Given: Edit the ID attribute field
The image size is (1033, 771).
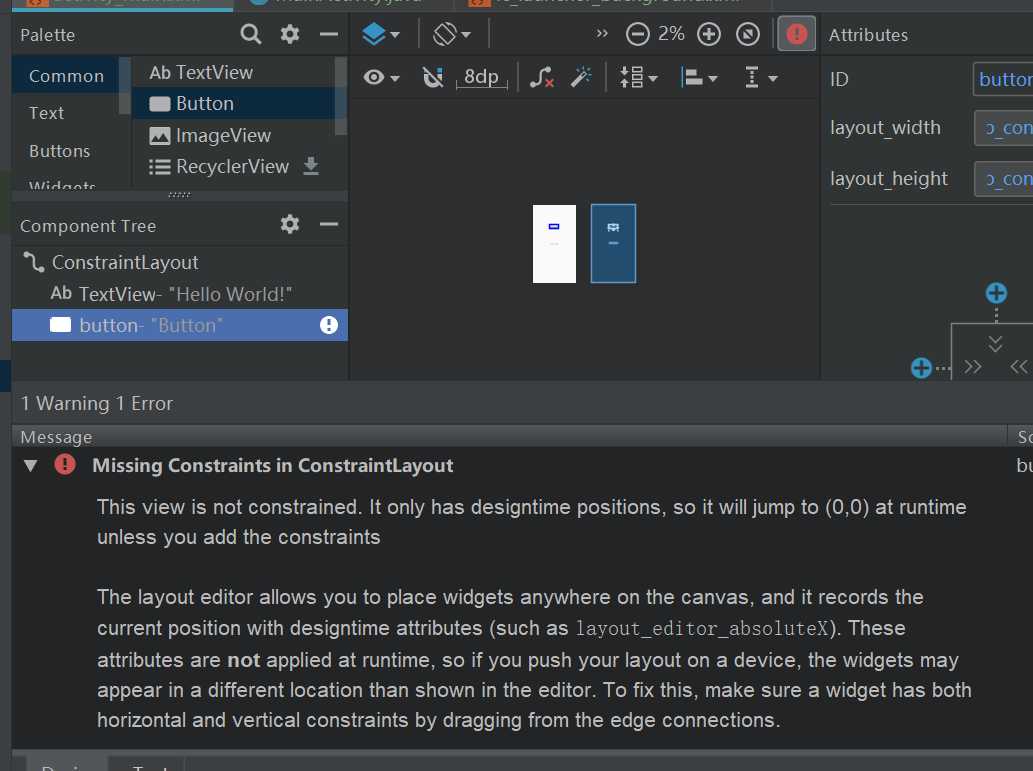Looking at the screenshot, I should click(1003, 79).
